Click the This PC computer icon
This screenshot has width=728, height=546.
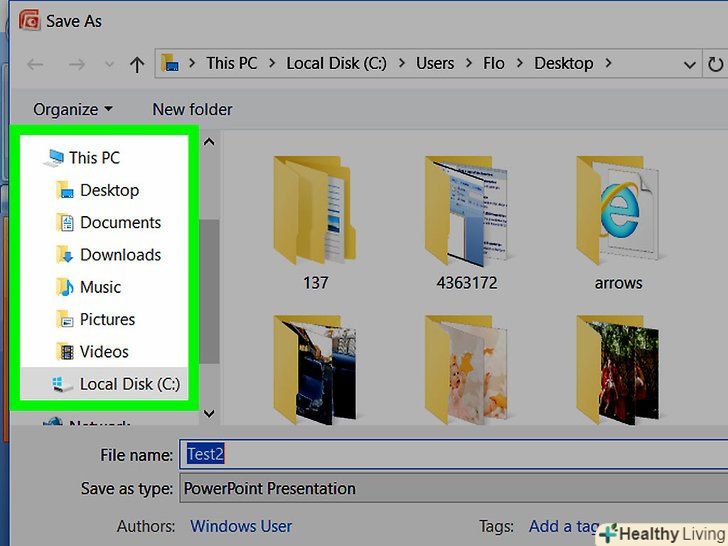[x=54, y=158]
